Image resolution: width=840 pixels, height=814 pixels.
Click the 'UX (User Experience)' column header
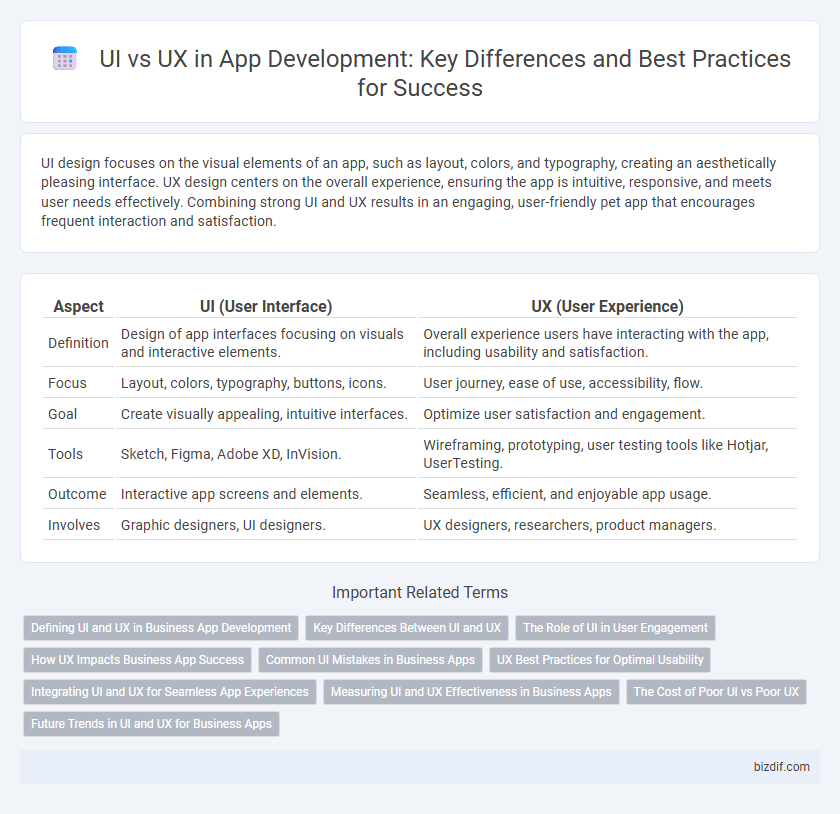pos(607,307)
